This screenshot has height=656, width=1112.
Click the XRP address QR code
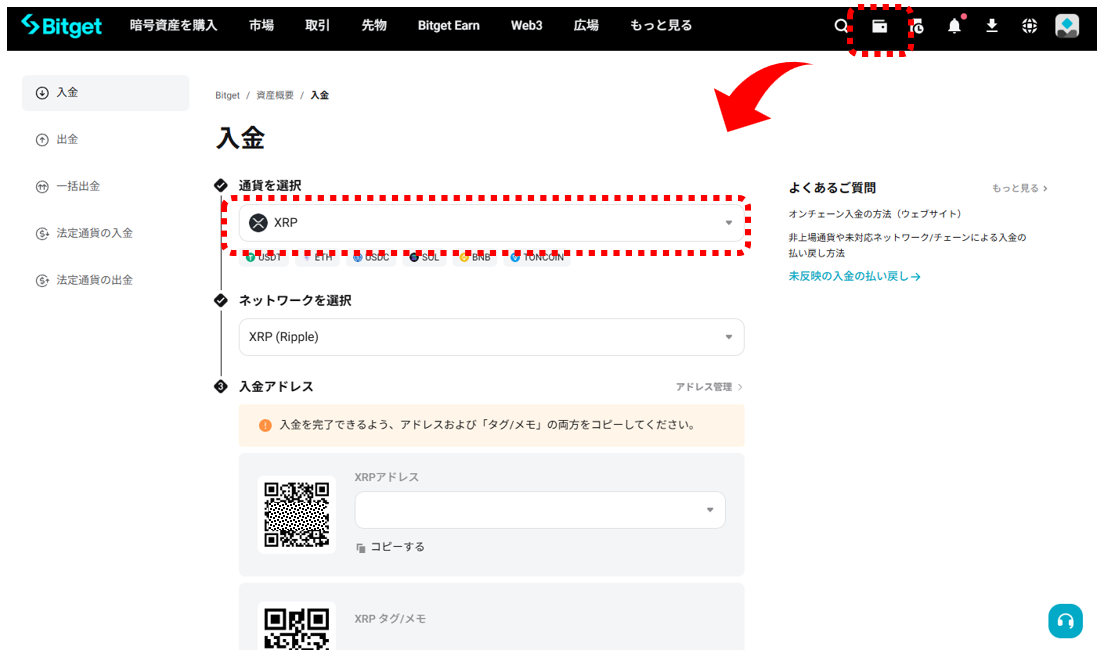(296, 514)
